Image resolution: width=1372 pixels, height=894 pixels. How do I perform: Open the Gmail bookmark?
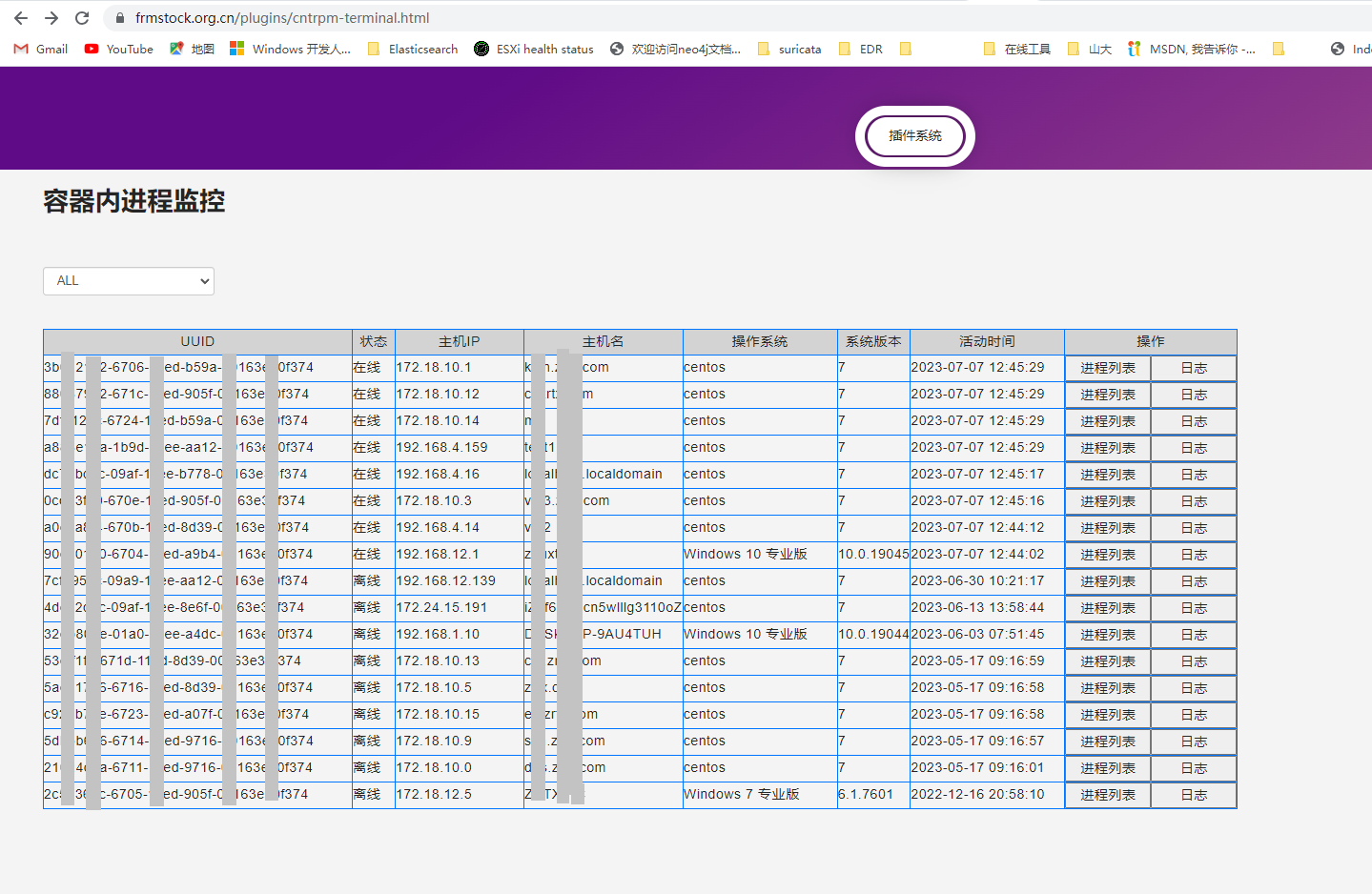pyautogui.click(x=41, y=49)
